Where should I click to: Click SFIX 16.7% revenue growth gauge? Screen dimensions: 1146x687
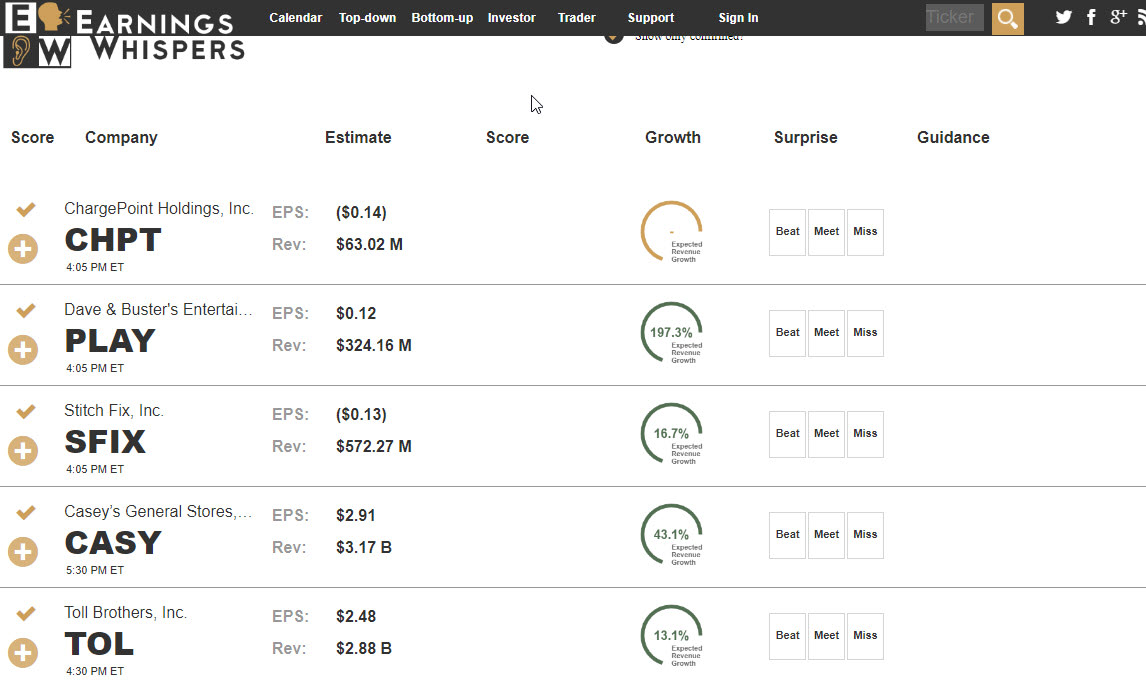pos(672,433)
